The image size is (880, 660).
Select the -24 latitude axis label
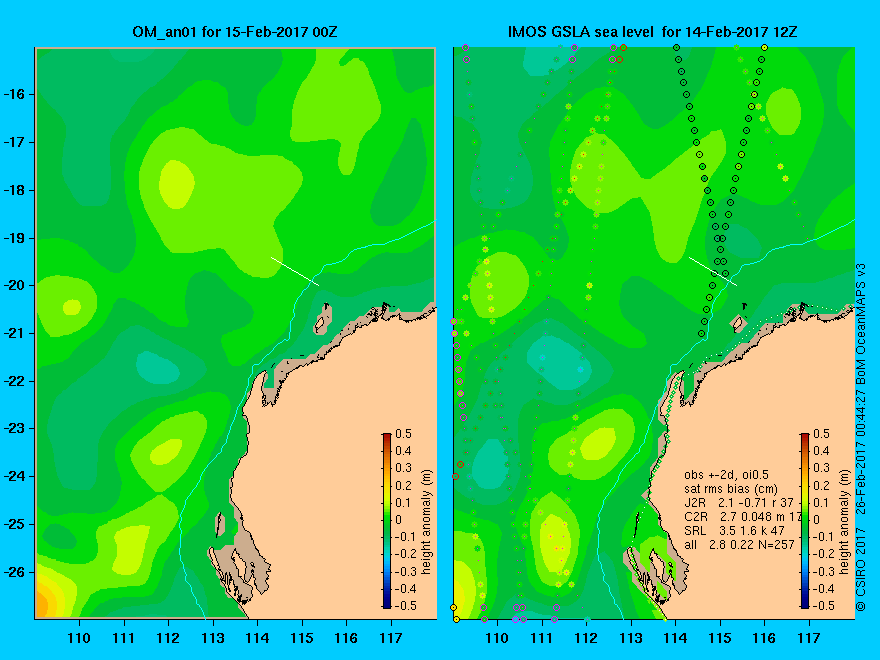[16, 476]
